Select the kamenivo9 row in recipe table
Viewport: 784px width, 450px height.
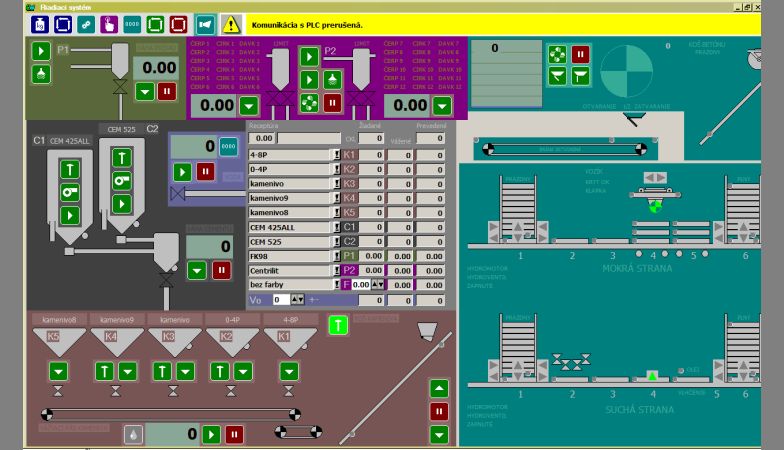(289, 198)
